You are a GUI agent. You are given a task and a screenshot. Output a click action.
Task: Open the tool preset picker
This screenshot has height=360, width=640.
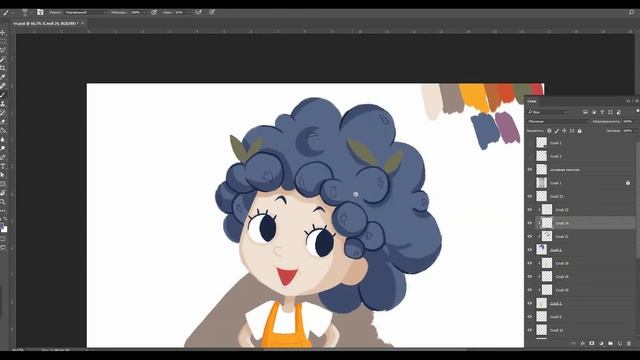coord(9,13)
